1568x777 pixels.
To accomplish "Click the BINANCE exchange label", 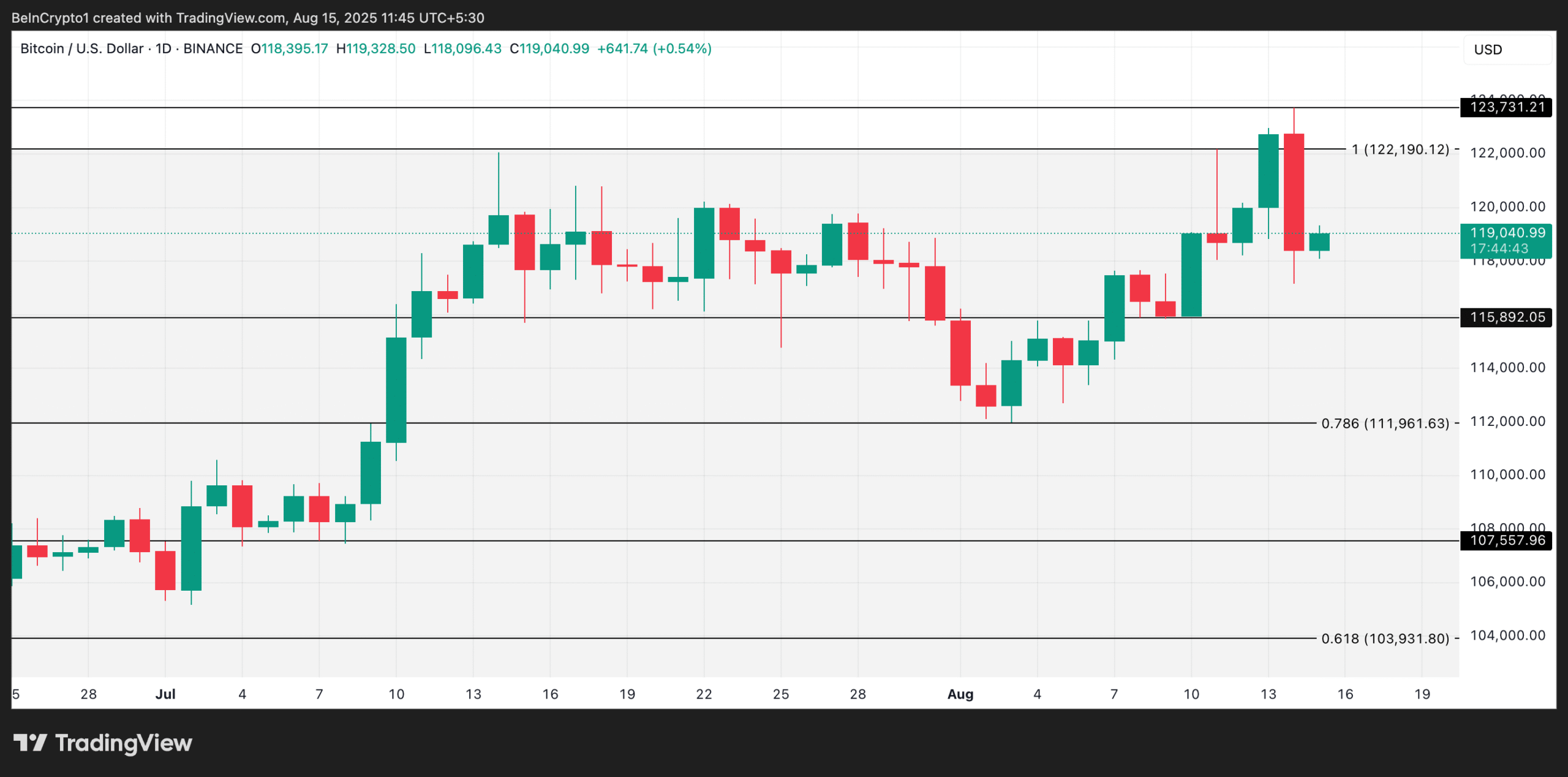I will pos(213,48).
